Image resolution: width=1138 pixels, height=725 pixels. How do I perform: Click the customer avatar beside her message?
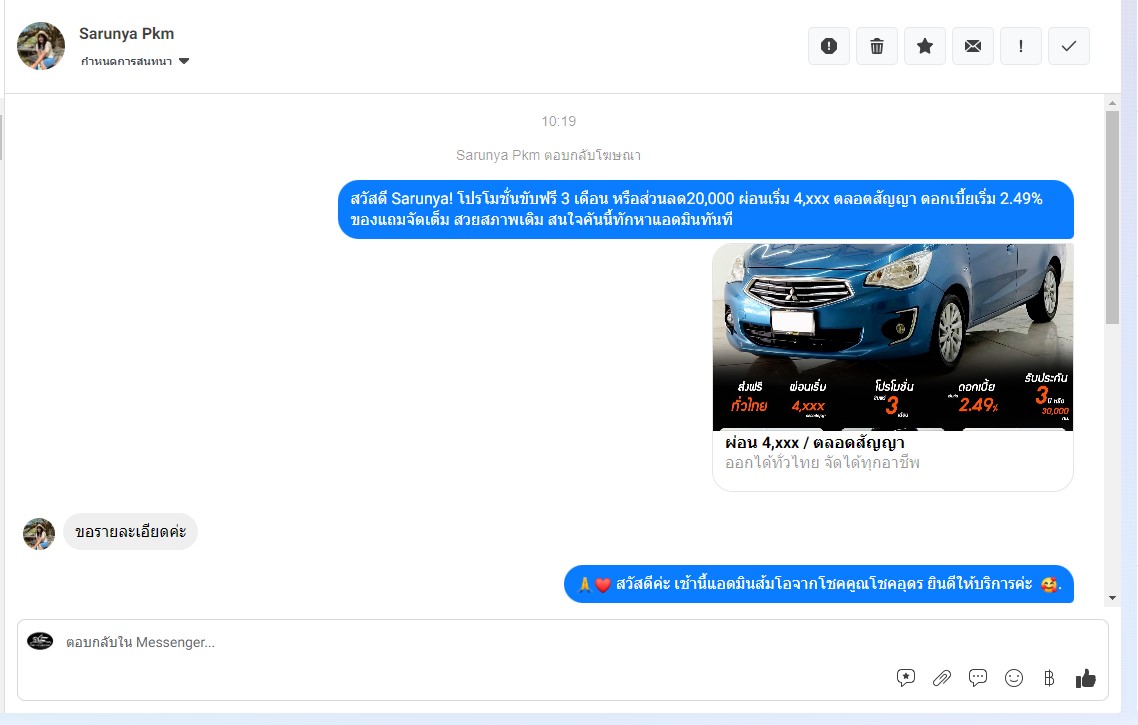click(39, 534)
